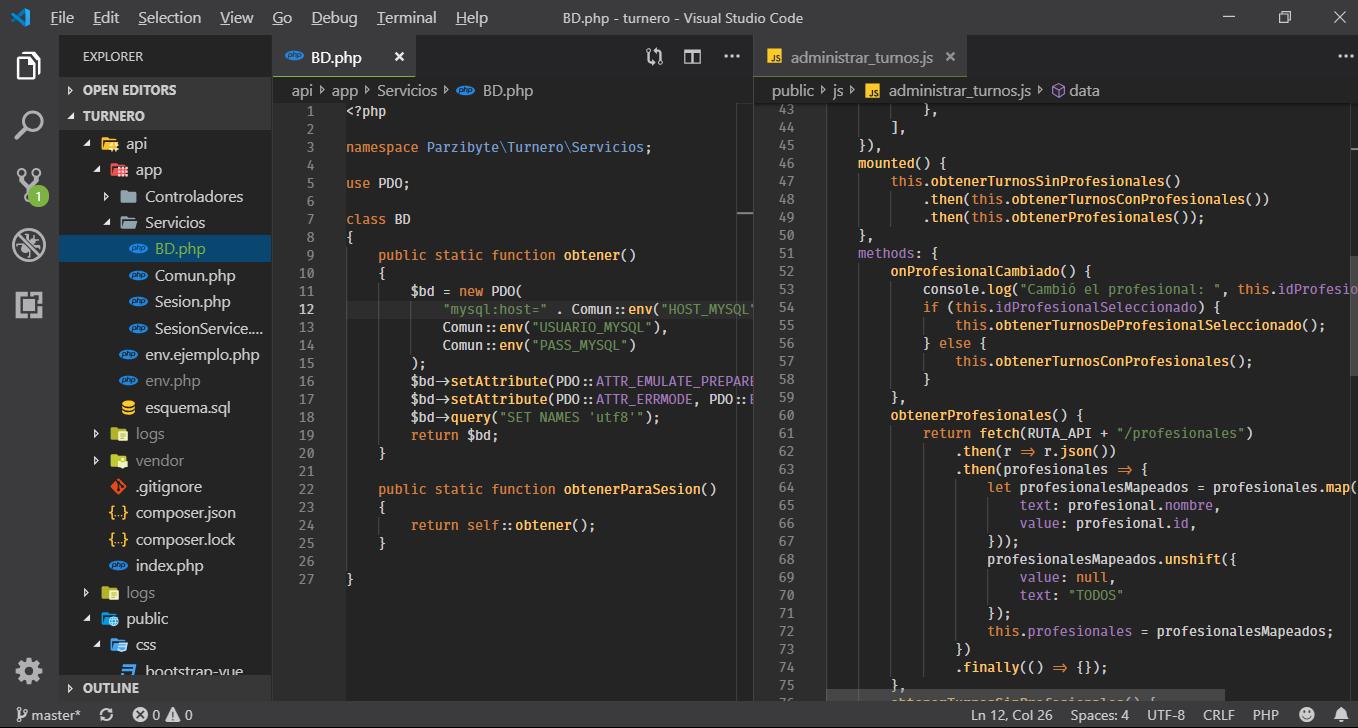
Task: Open errors and warnings problems indicator
Action: click(x=162, y=715)
